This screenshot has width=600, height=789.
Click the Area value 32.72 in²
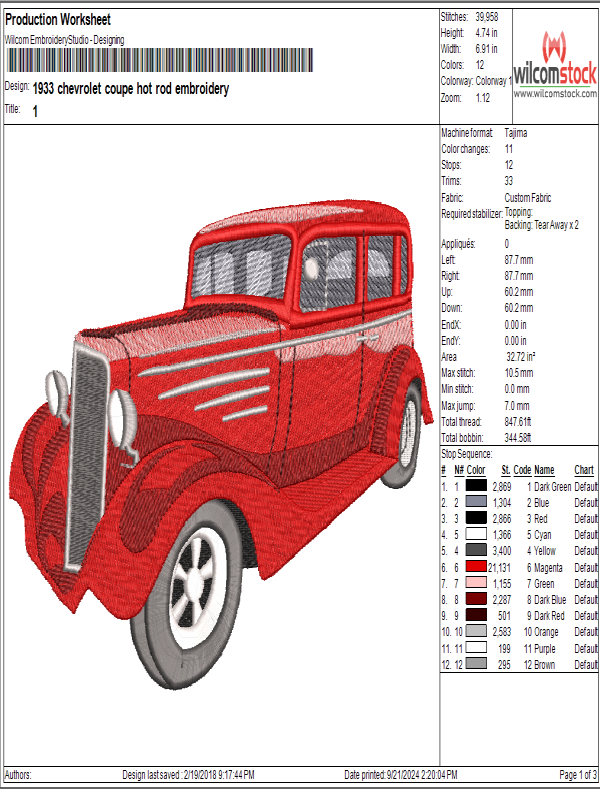click(521, 357)
